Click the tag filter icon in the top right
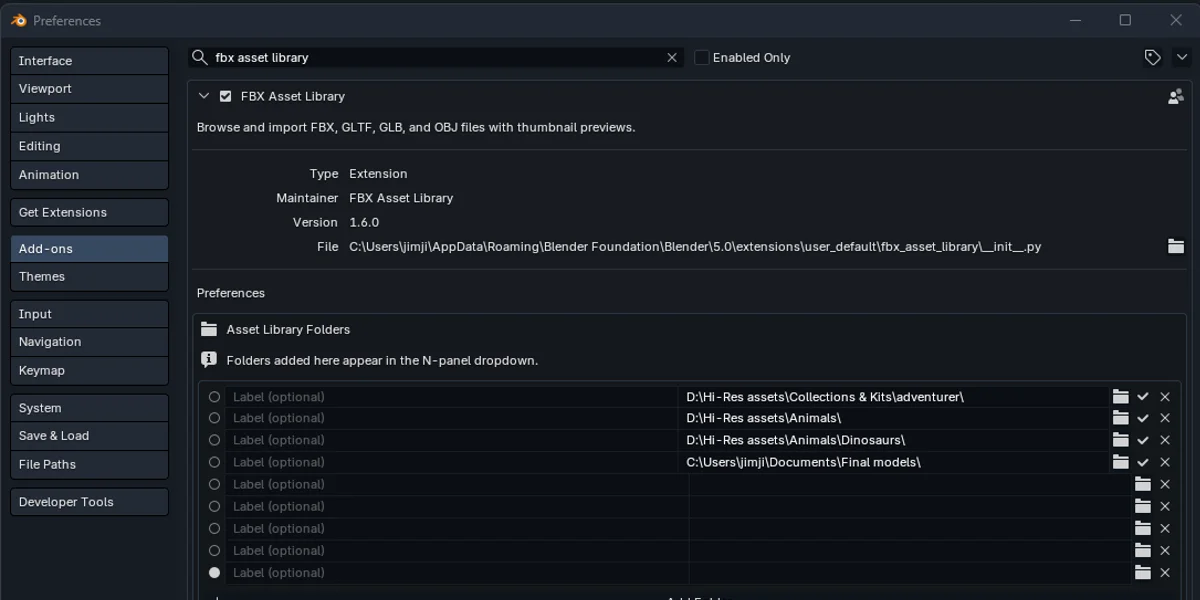This screenshot has height=600, width=1200. tap(1151, 57)
